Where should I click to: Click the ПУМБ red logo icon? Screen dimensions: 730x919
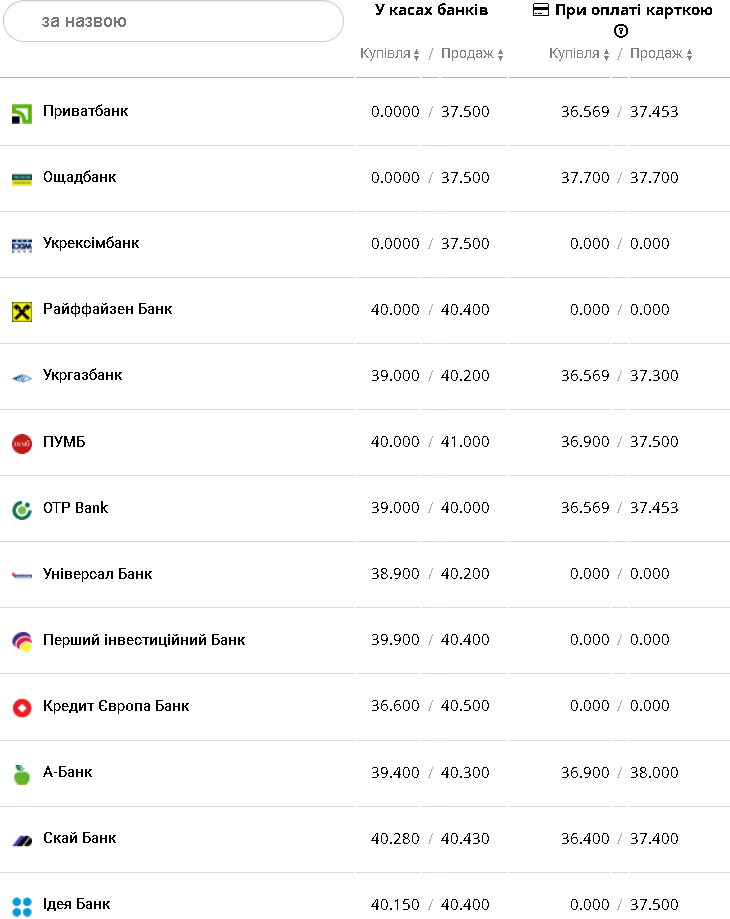point(22,443)
